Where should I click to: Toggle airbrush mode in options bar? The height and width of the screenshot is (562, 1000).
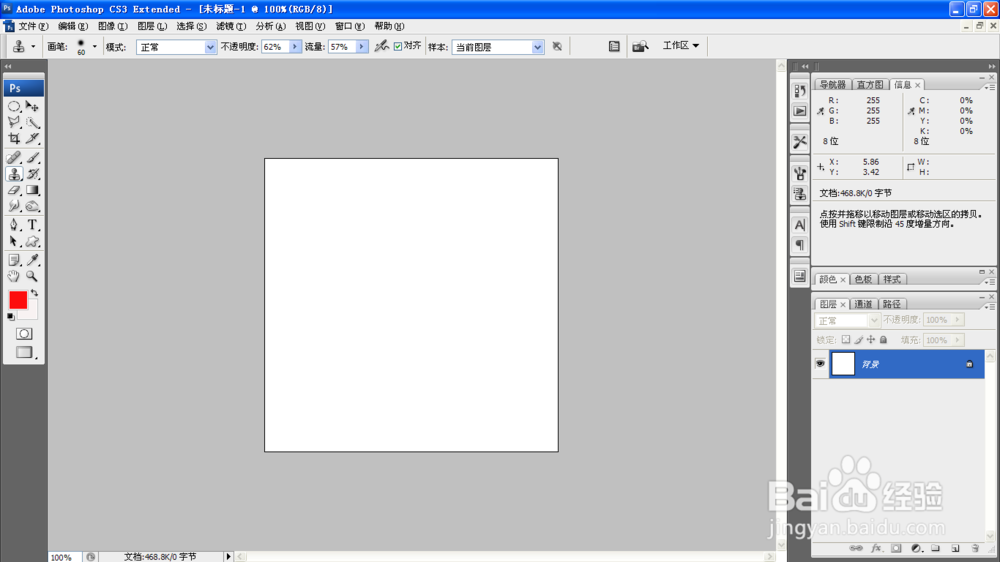[381, 46]
